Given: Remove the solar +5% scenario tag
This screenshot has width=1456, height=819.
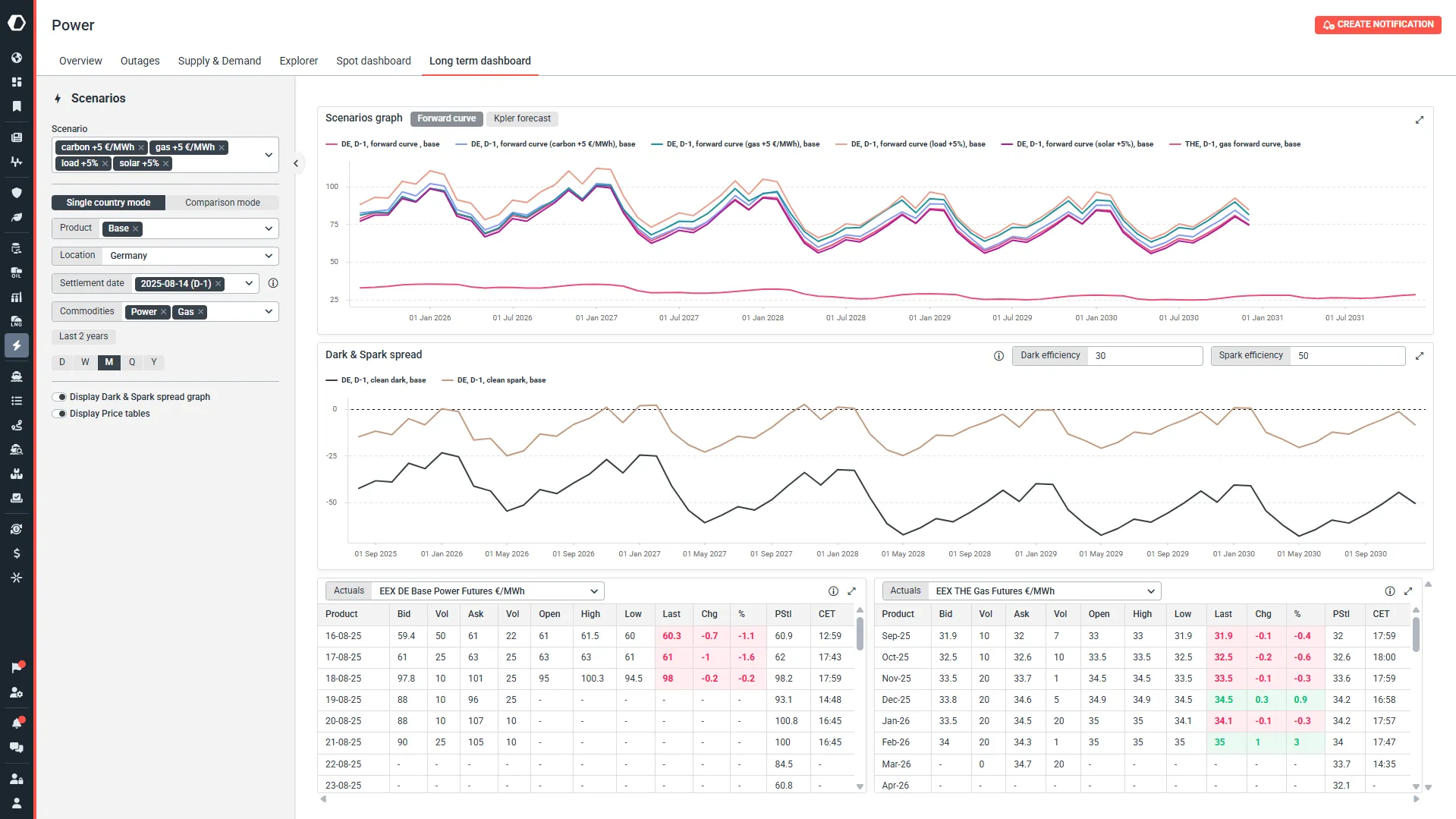Looking at the screenshot, I should point(165,163).
